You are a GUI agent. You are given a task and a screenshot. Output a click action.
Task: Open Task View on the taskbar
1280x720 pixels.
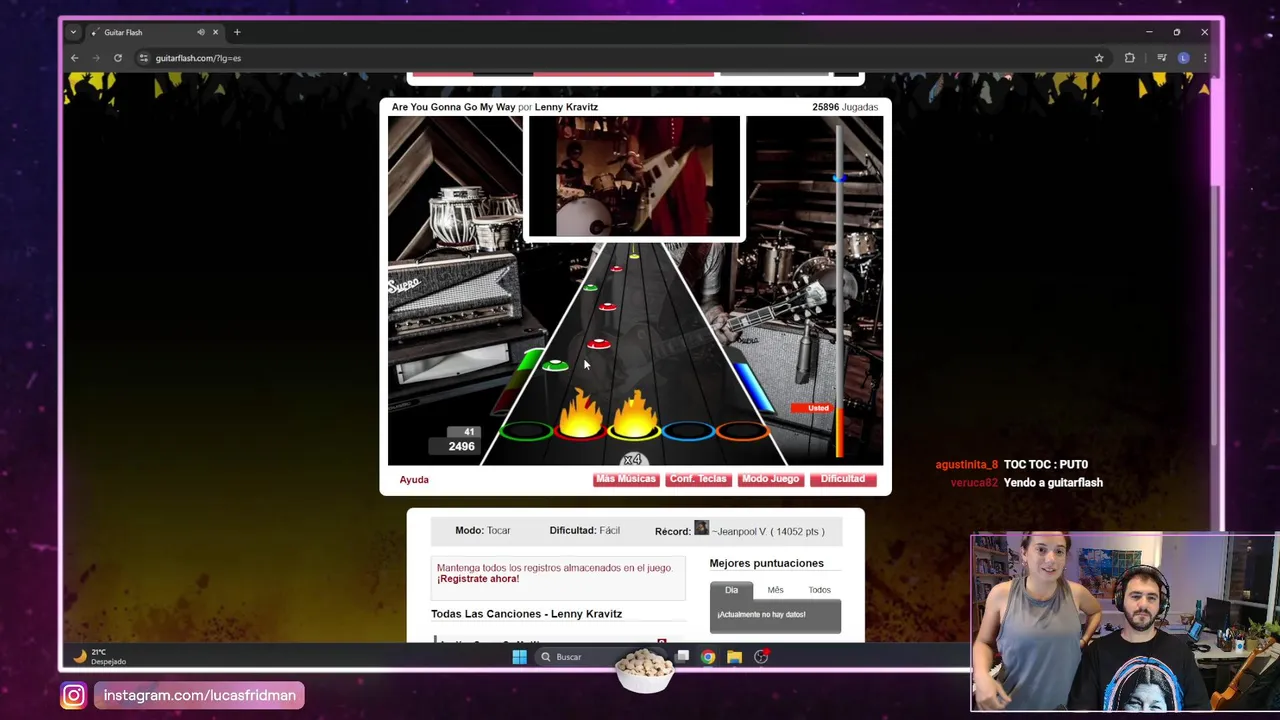tap(682, 657)
